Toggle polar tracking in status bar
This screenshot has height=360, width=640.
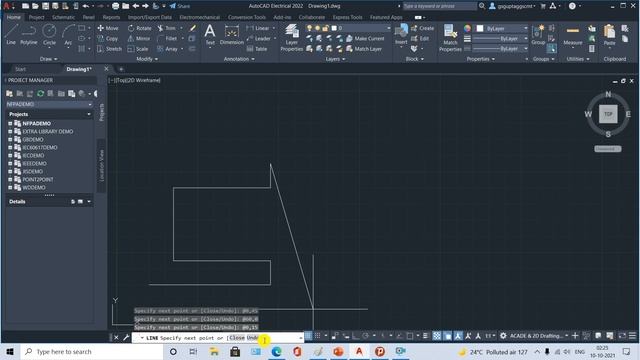366,336
